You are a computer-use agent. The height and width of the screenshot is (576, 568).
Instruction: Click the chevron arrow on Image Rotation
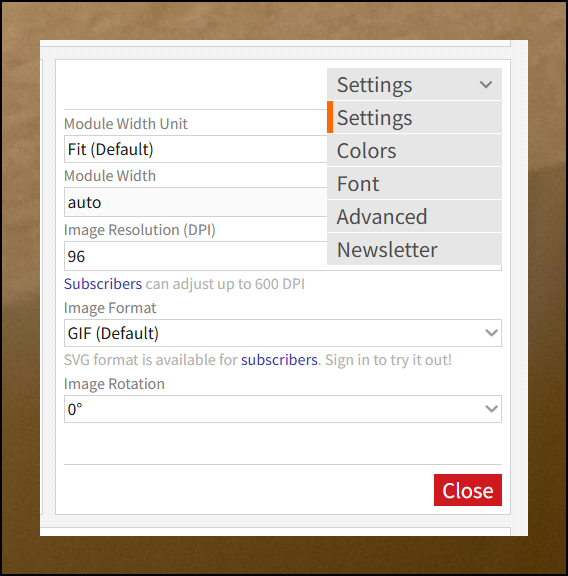[491, 409]
